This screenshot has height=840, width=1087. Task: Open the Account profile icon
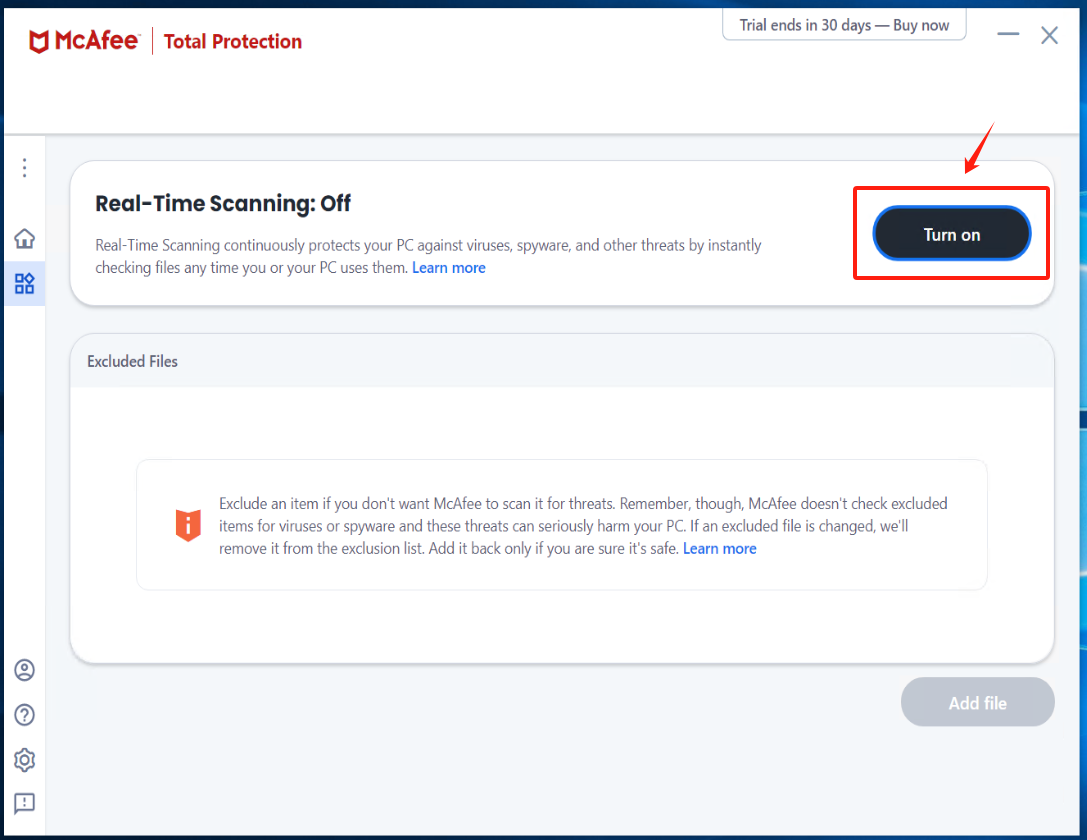point(24,670)
